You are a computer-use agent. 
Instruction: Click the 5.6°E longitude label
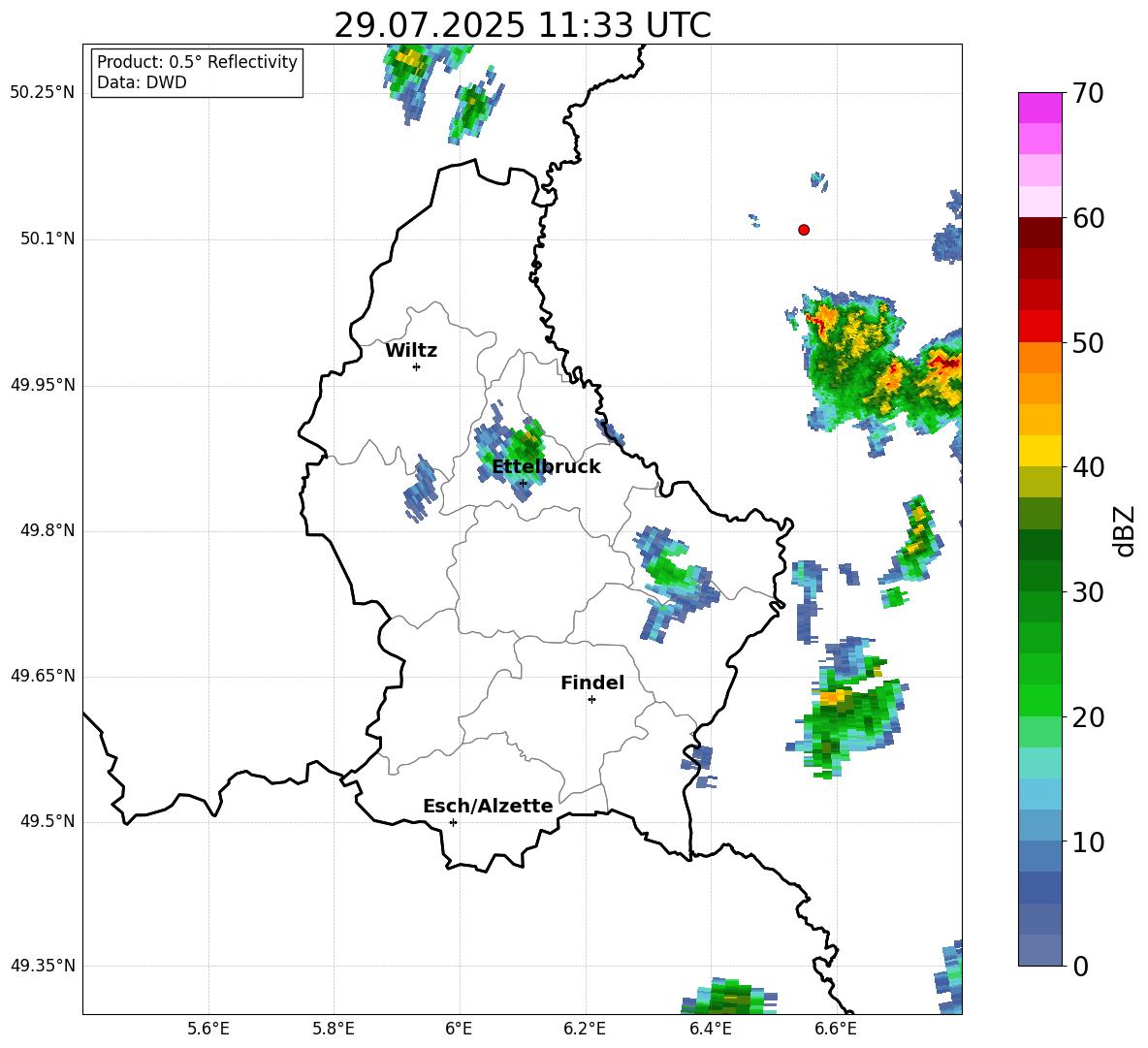(x=208, y=1029)
